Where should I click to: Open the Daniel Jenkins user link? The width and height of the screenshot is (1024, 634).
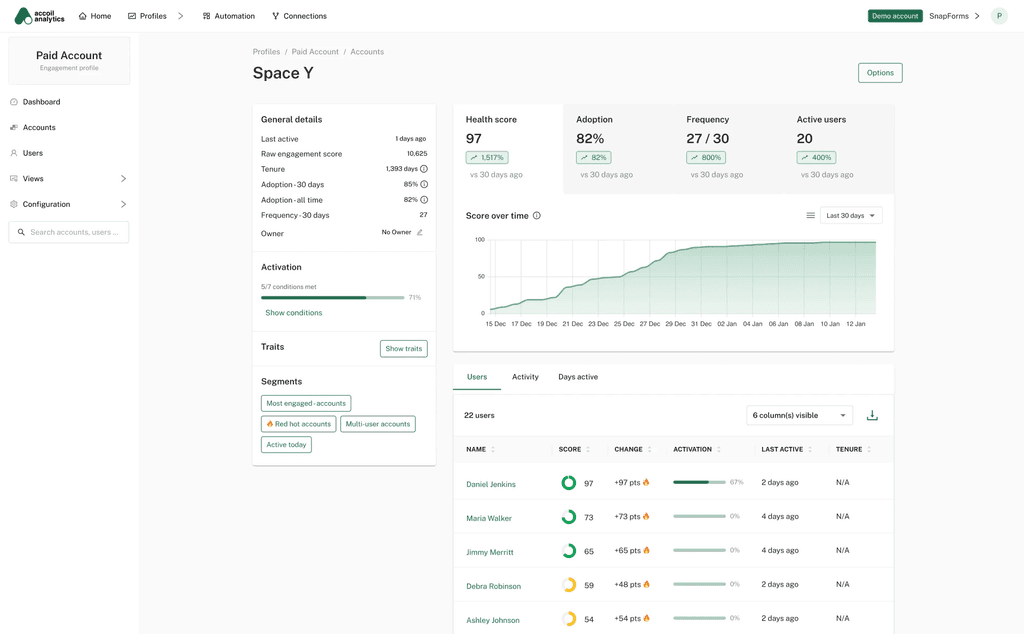(x=490, y=484)
